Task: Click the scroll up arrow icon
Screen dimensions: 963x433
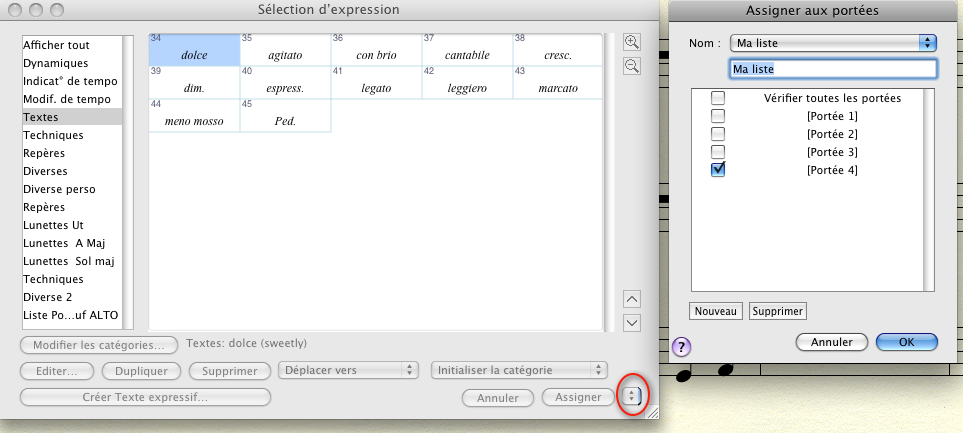Action: click(631, 298)
